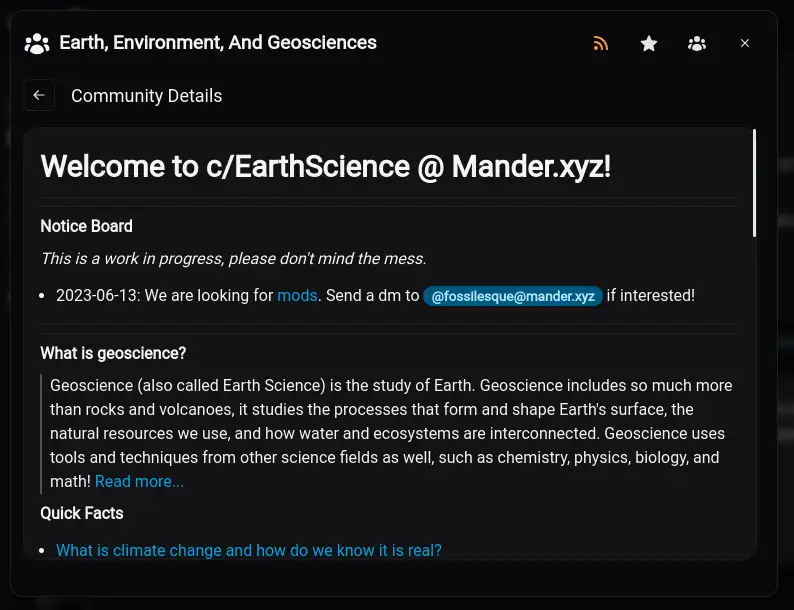Click the community group icon beside the title
This screenshot has width=794, height=610.
(37, 43)
